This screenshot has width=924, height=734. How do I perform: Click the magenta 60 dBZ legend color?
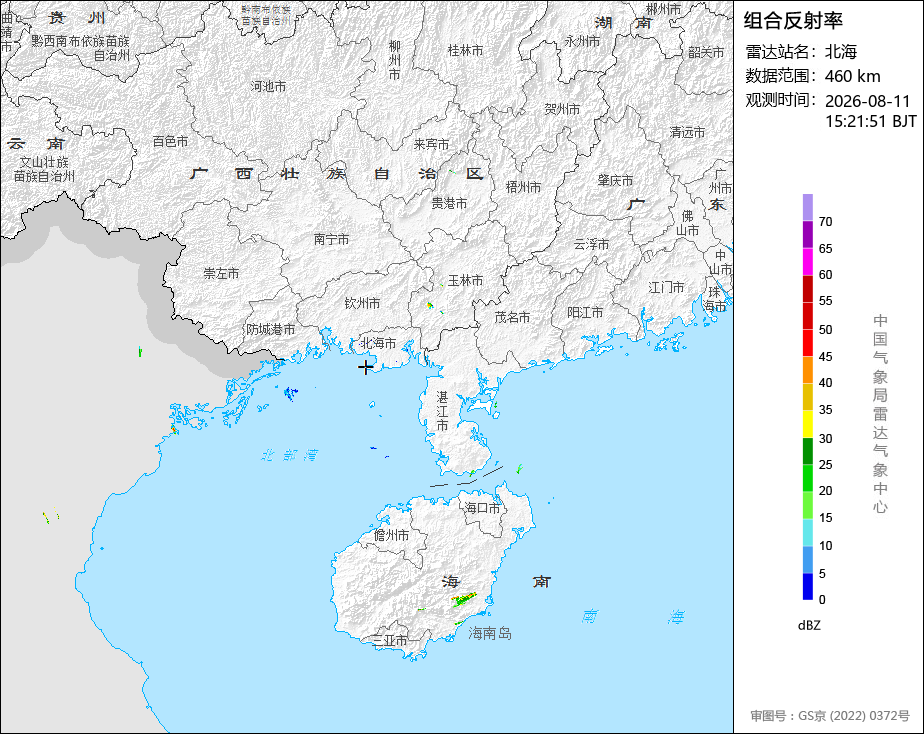pyautogui.click(x=807, y=262)
